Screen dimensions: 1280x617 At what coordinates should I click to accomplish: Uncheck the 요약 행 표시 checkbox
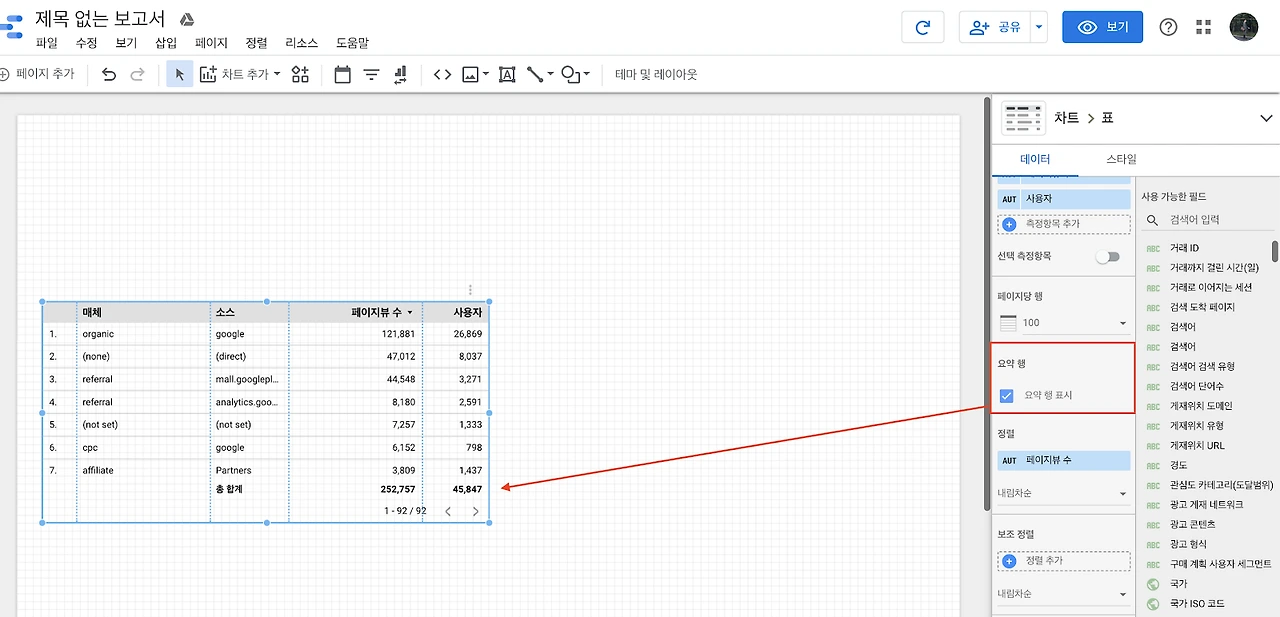[1007, 396]
